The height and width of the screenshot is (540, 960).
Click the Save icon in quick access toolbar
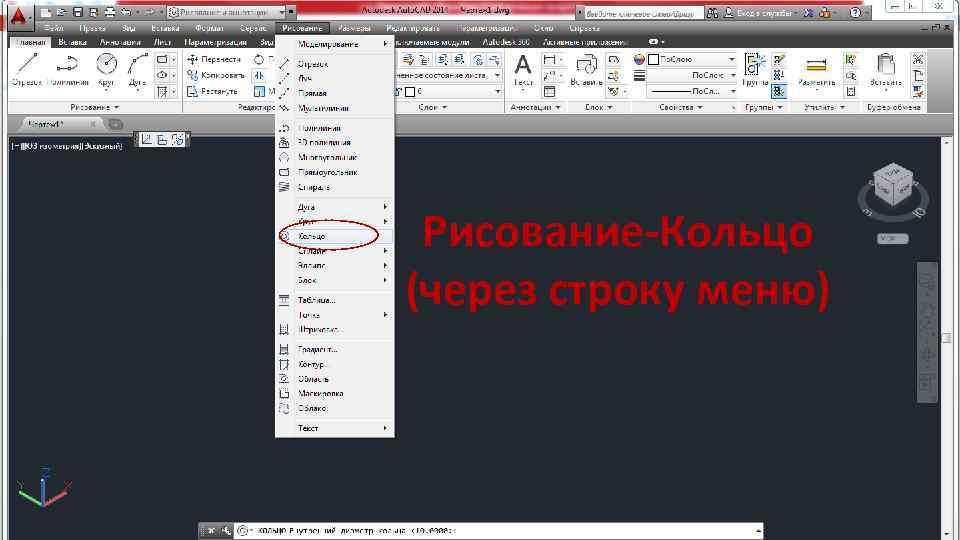click(78, 12)
